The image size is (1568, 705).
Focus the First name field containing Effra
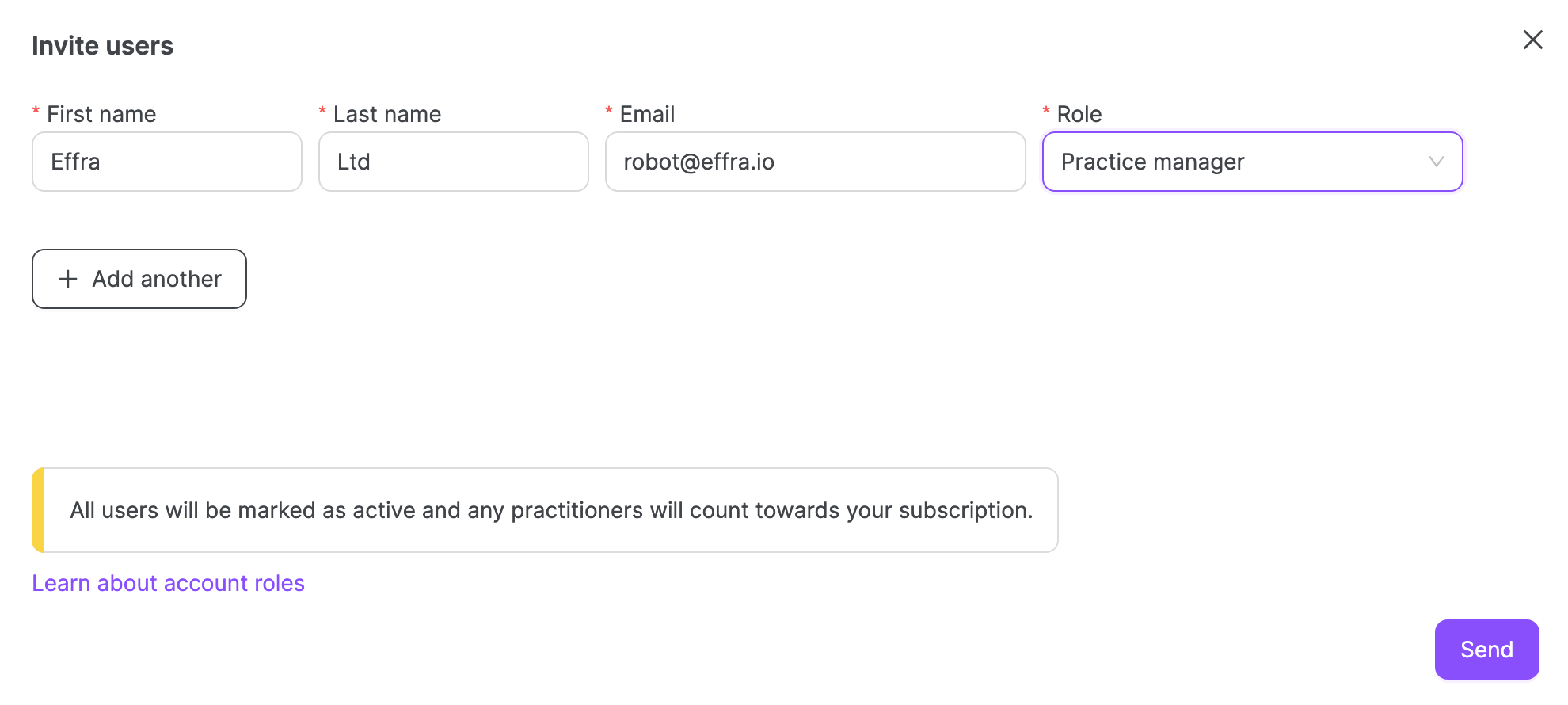pos(167,162)
